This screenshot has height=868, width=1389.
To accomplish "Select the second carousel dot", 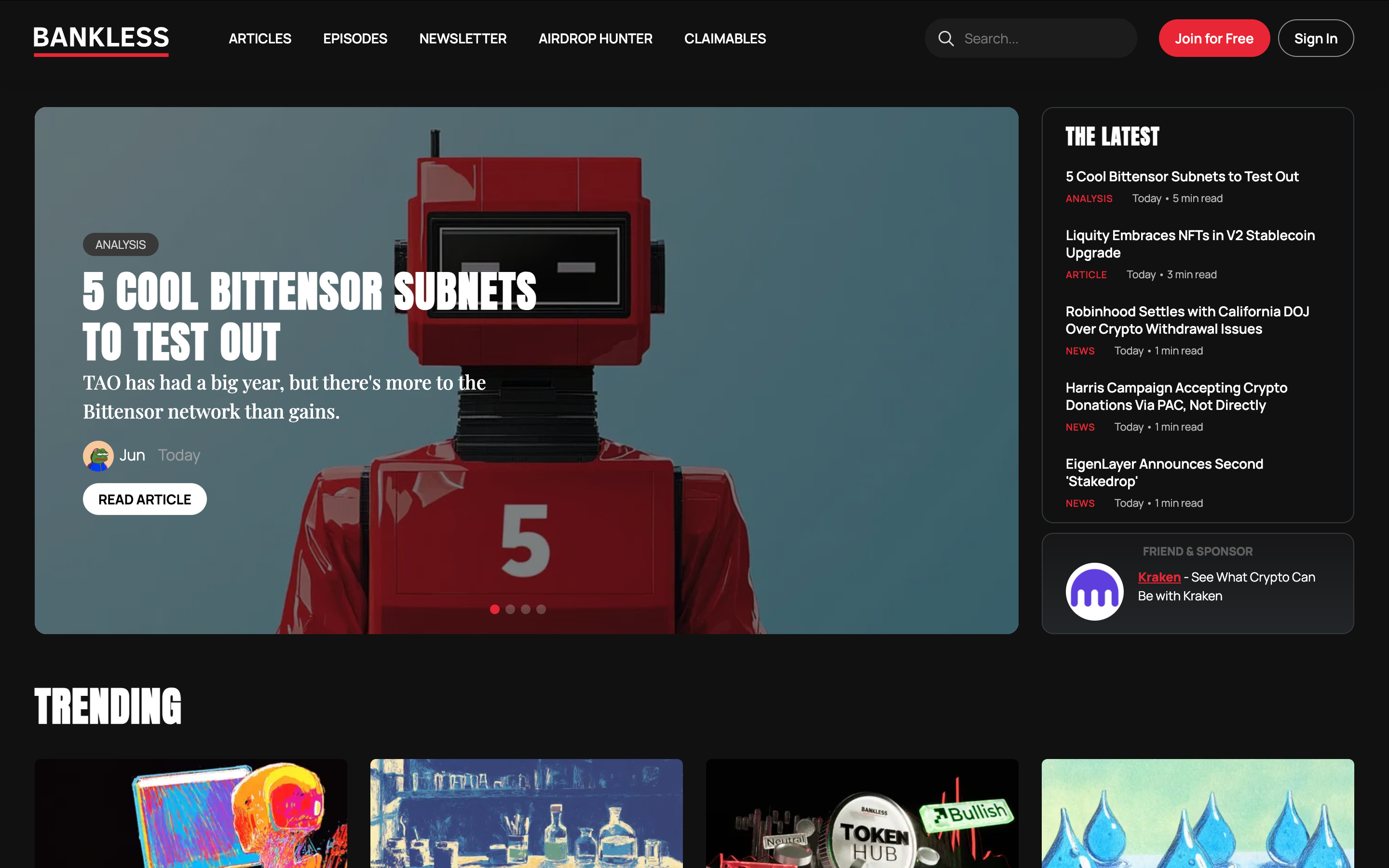I will [x=510, y=609].
